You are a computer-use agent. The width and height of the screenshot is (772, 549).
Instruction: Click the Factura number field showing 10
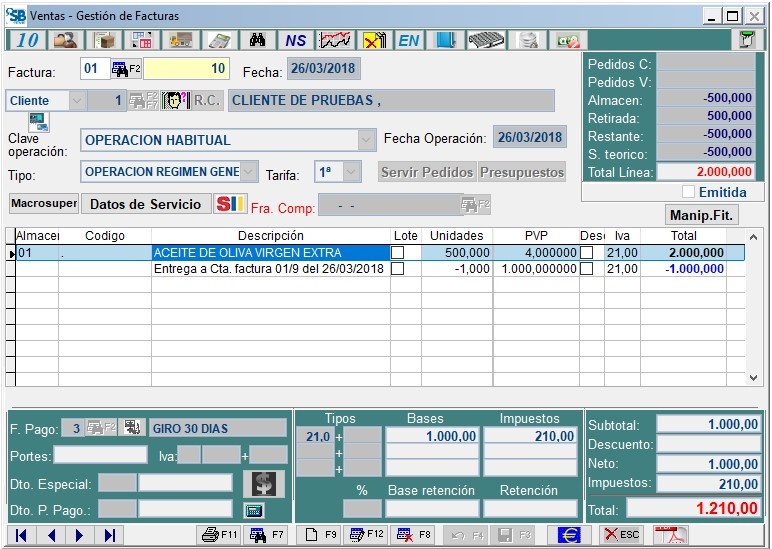(x=186, y=68)
